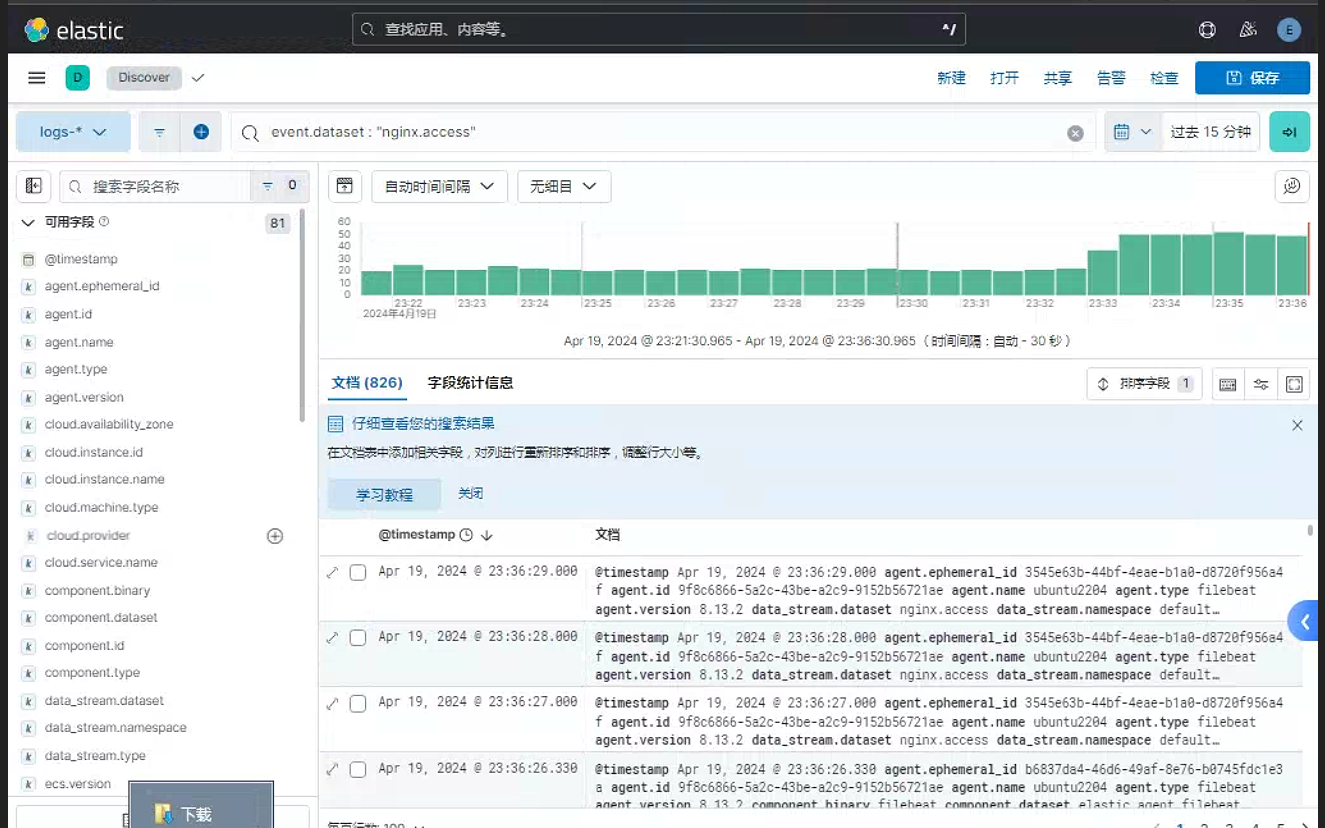Expand the 23:36:29.000 document row details
Image resolution: width=1325 pixels, height=828 pixels.
click(333, 572)
